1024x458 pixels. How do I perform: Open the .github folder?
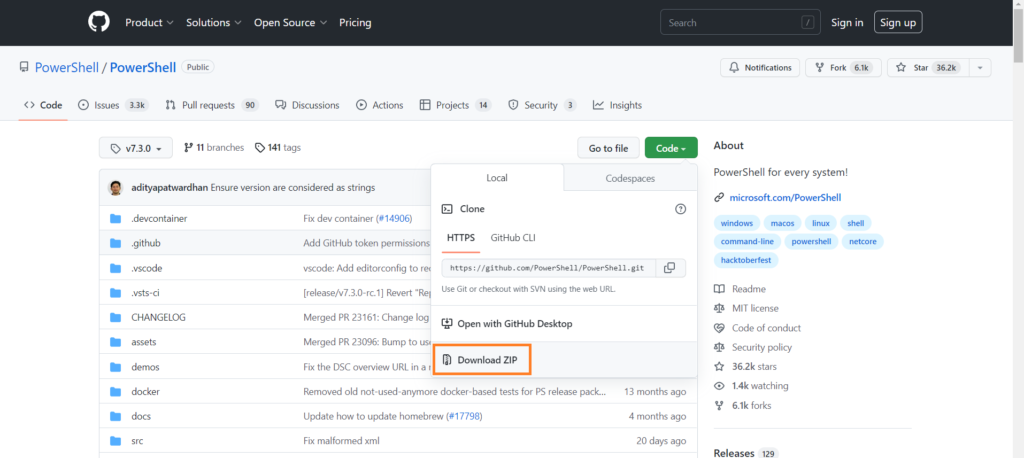click(146, 243)
